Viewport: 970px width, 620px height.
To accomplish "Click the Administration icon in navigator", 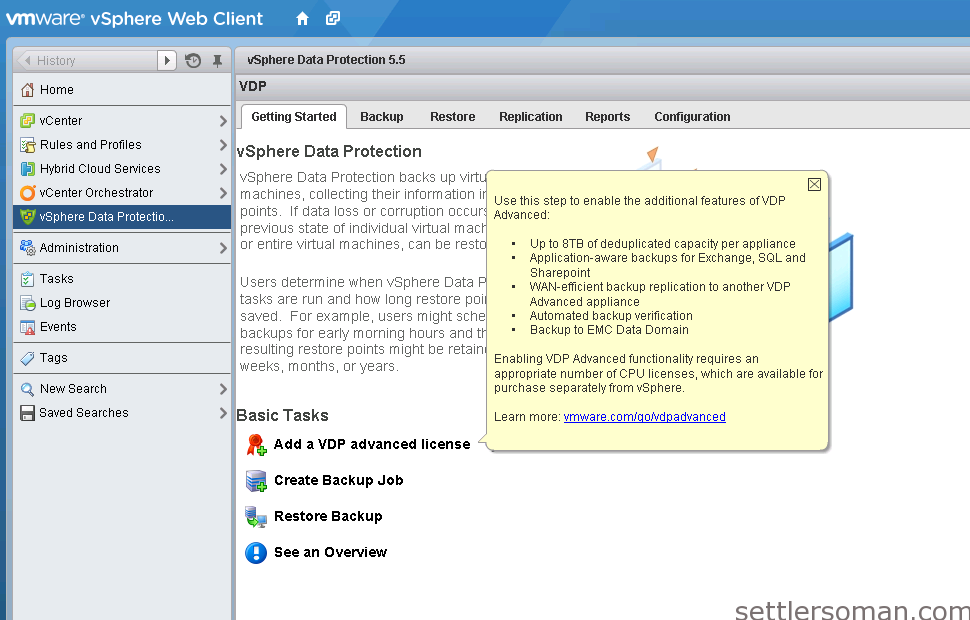I will click(27, 248).
